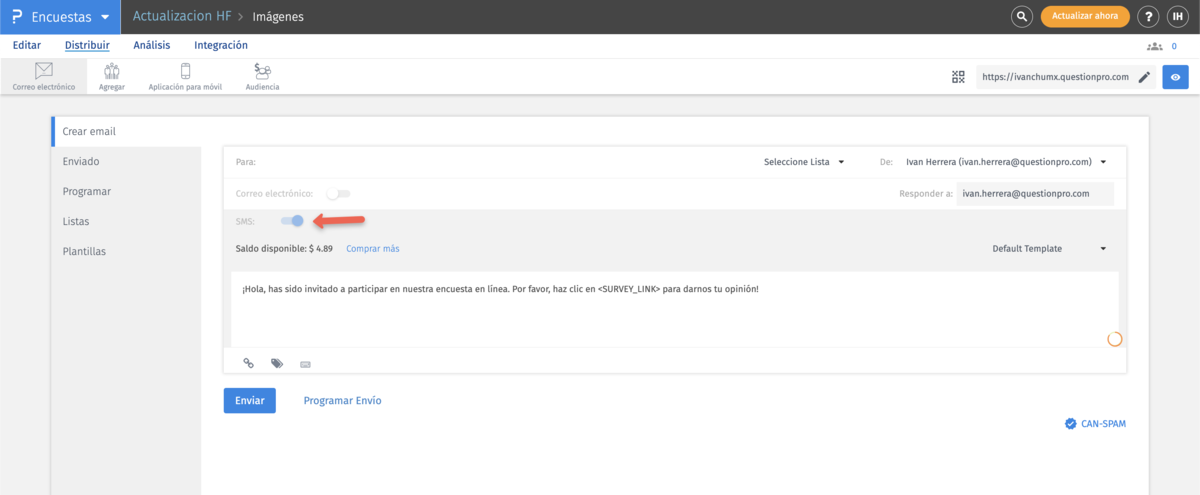Click the Comprar más link
The width and height of the screenshot is (1200, 495).
[372, 249]
